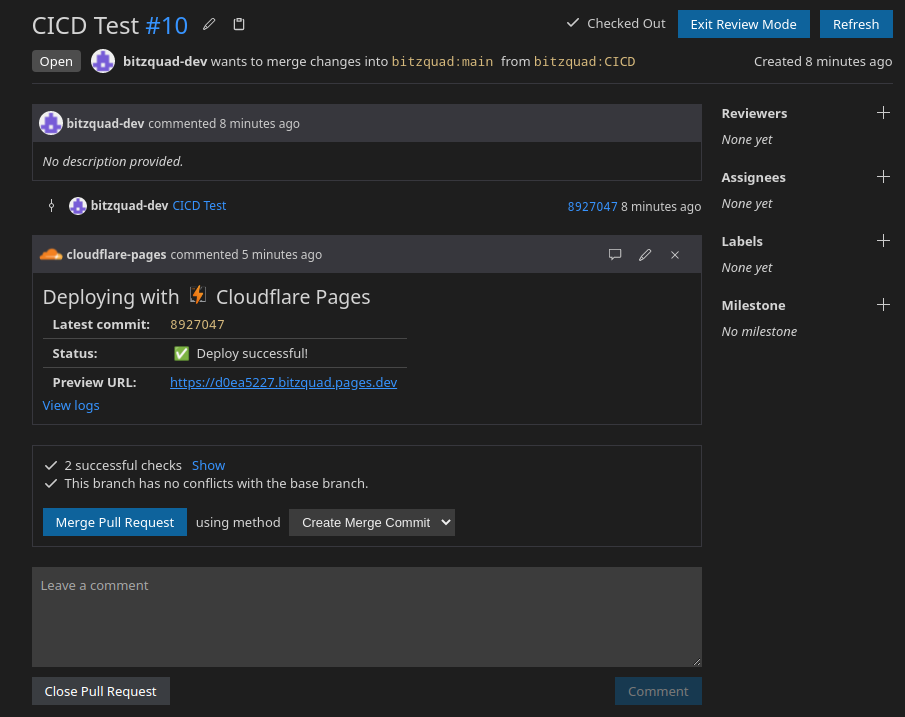Screen dimensions: 905x717
Task: Close the pull request
Action: [x=101, y=691]
